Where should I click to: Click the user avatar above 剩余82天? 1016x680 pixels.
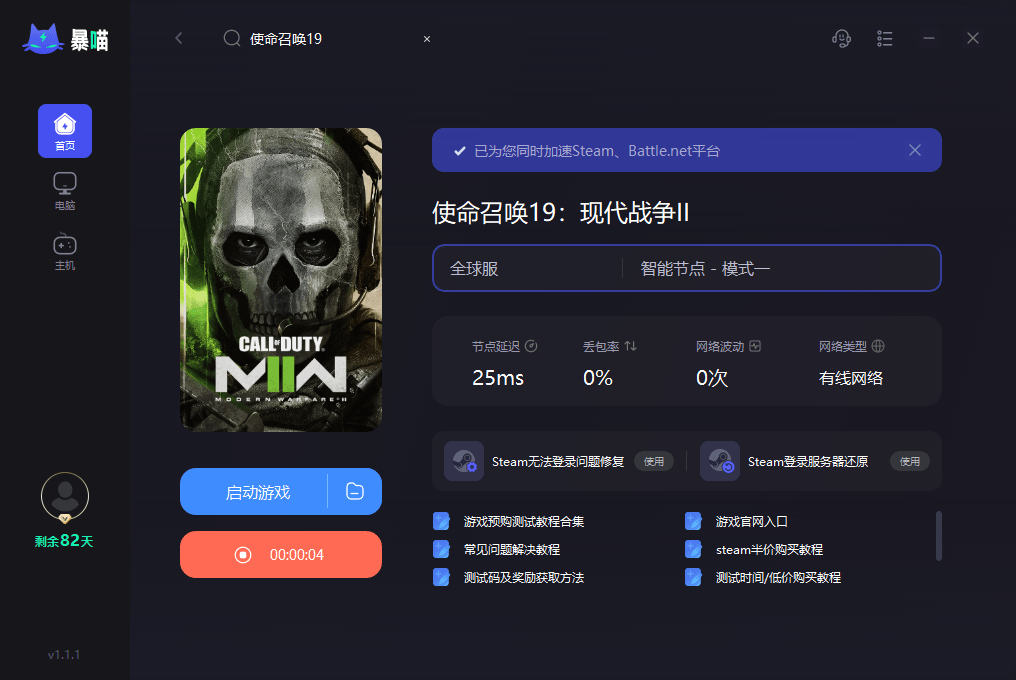click(x=64, y=497)
